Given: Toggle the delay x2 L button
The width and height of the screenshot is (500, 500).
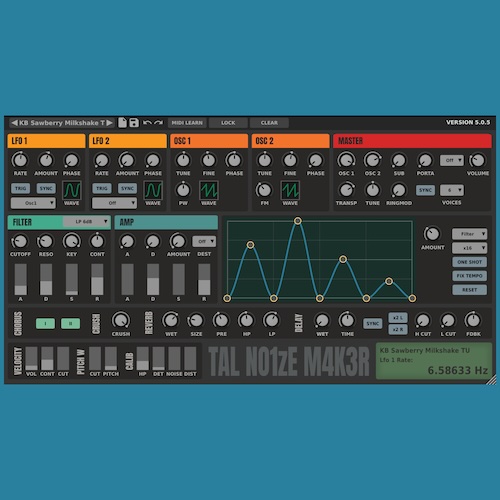Looking at the screenshot, I should pyautogui.click(x=398, y=318).
